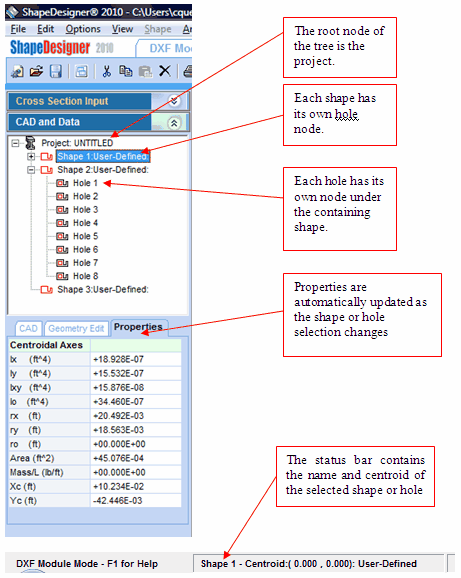Collapse the Shape 2 tree node
Viewport: 461px width, 578px height.
(x=31, y=170)
